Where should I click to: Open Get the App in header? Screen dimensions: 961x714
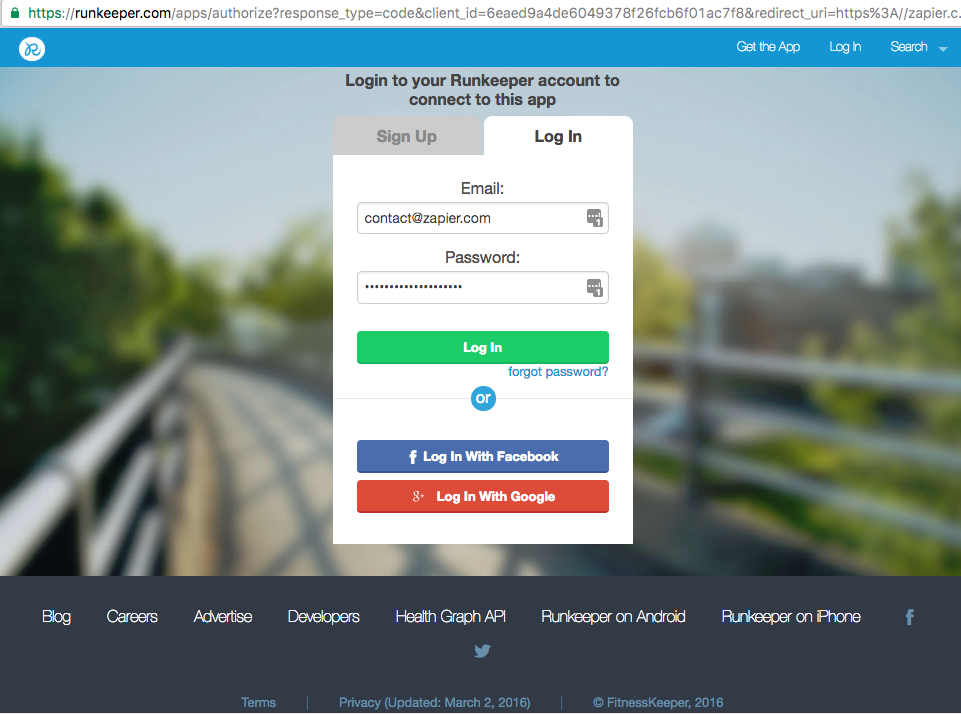(x=768, y=47)
